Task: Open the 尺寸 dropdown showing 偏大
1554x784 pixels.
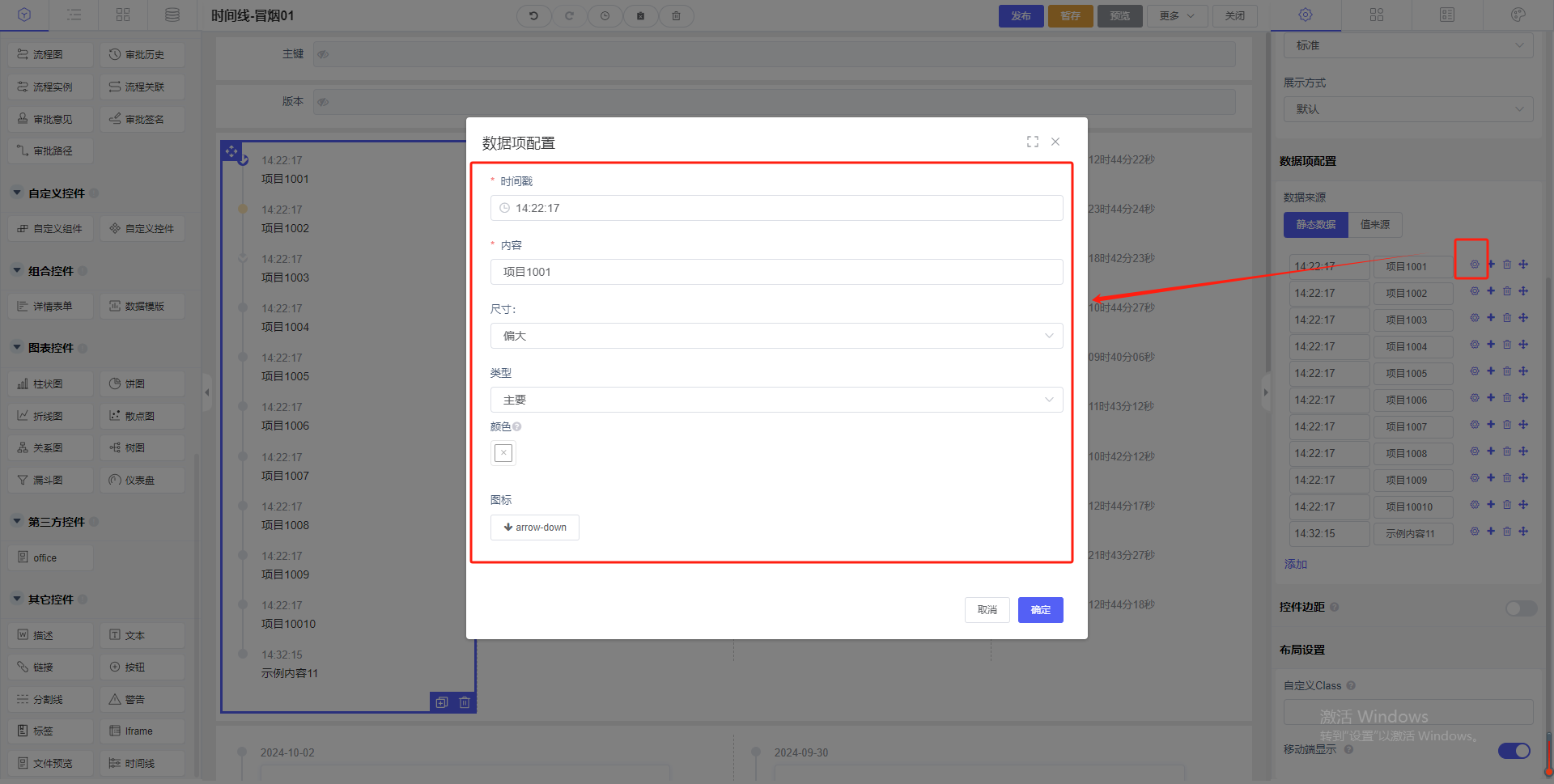Action: point(775,336)
